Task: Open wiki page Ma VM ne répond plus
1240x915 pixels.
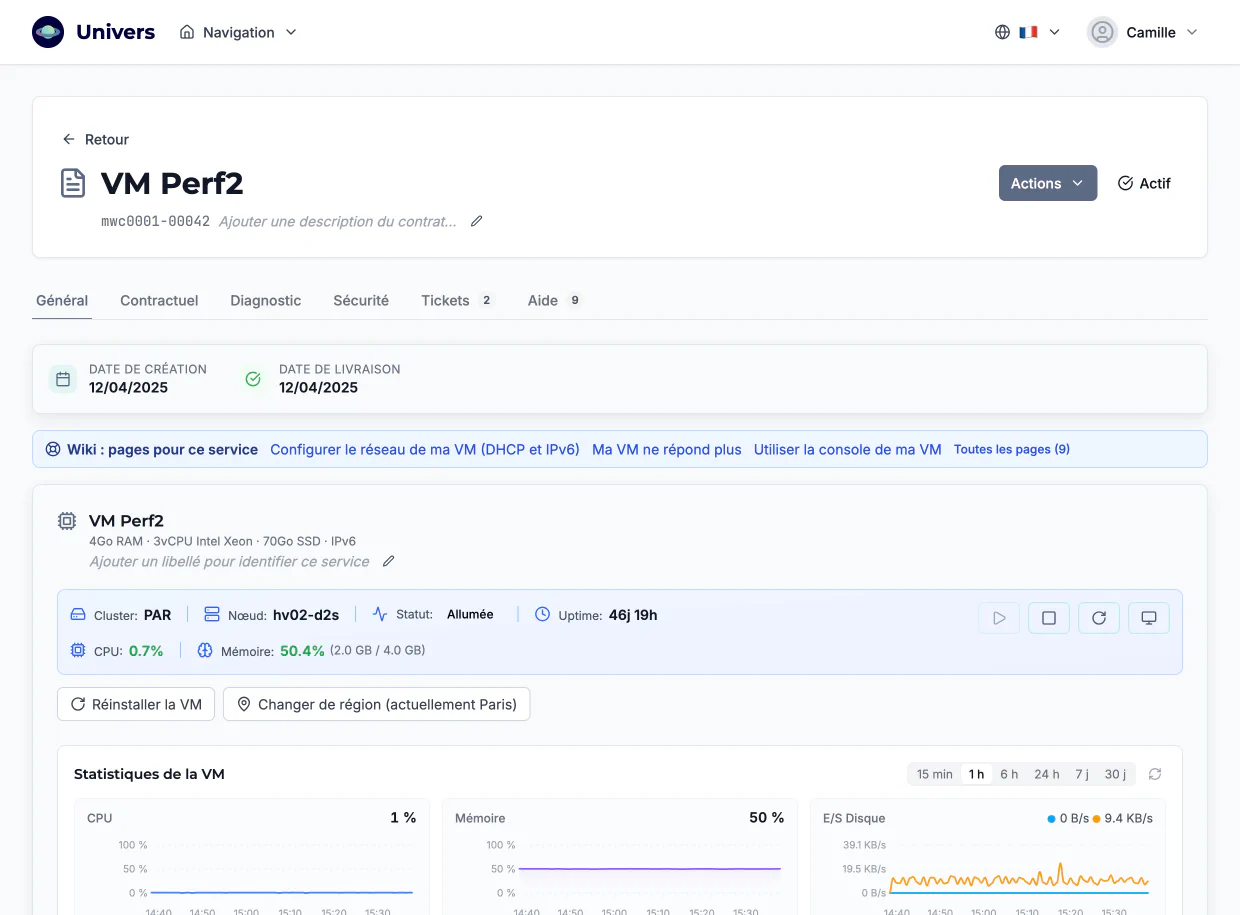Action: [x=667, y=450]
